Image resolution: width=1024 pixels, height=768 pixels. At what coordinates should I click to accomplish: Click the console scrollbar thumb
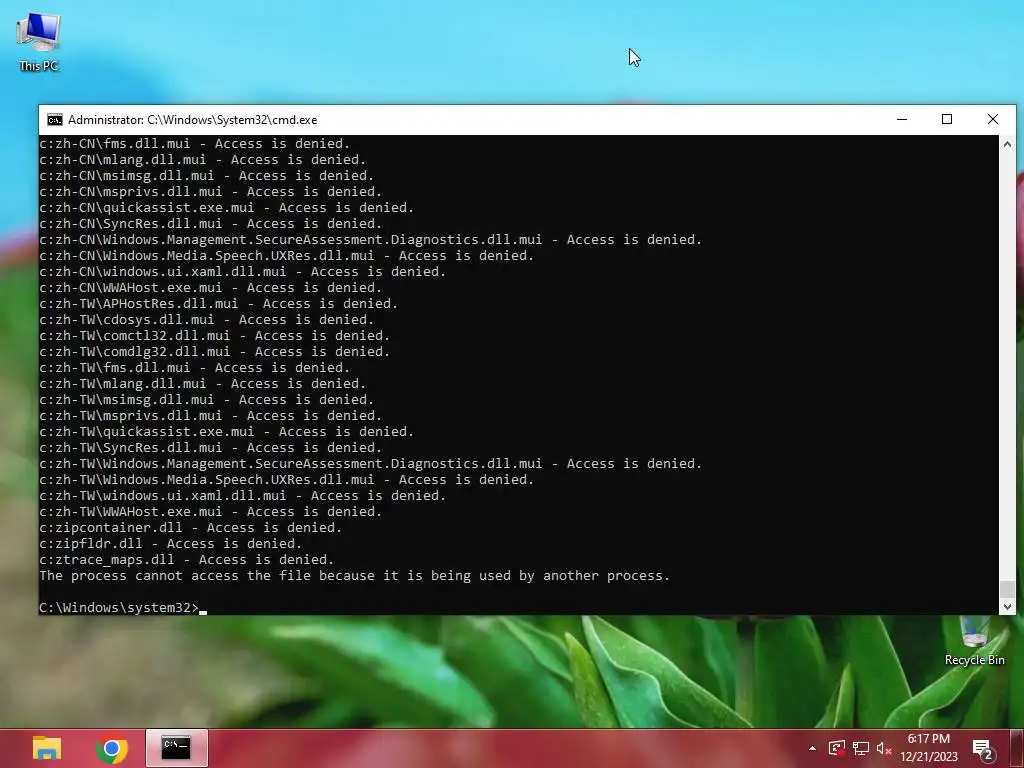pos(1007,589)
